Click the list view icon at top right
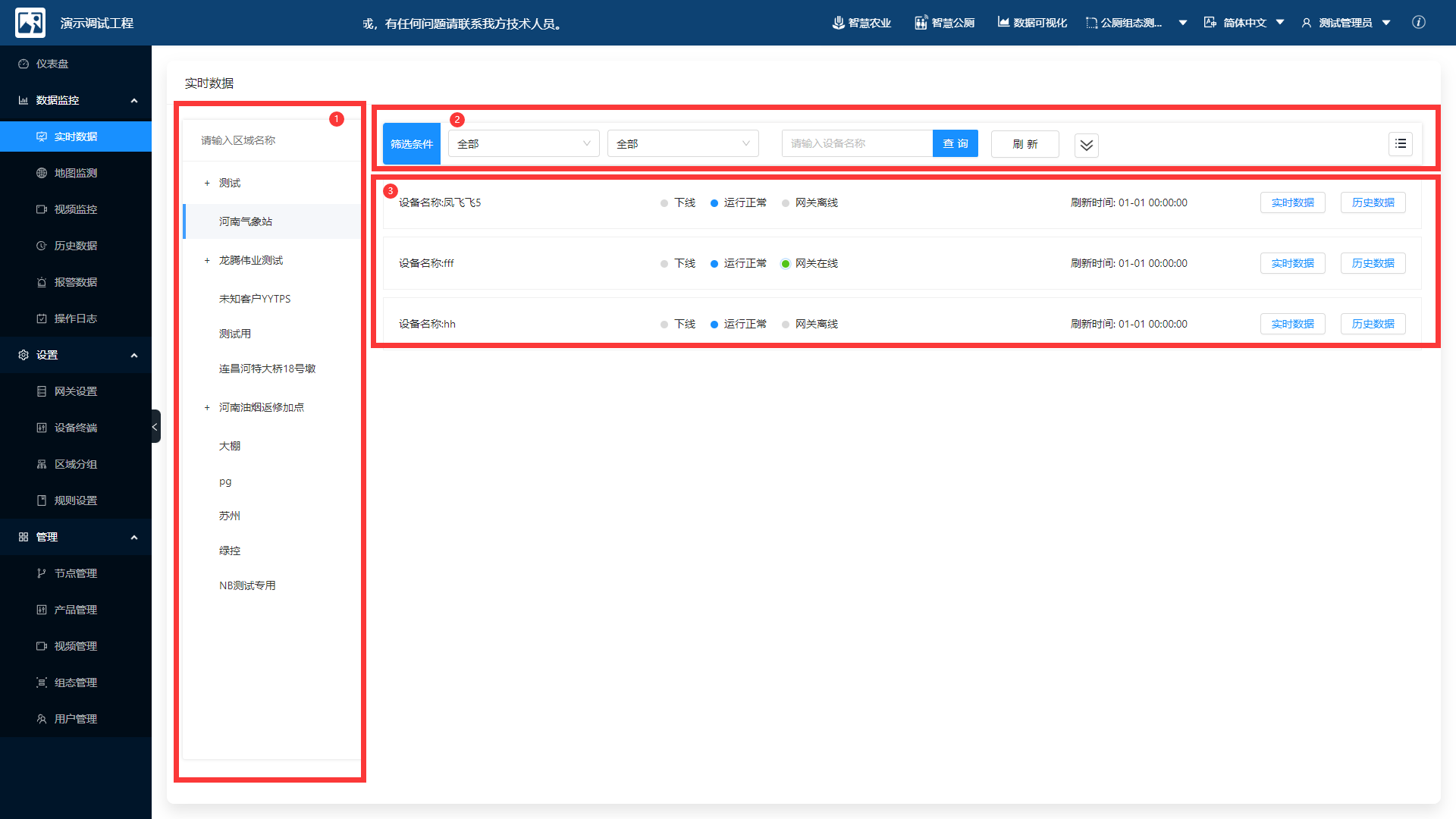This screenshot has width=1456, height=819. click(1400, 144)
